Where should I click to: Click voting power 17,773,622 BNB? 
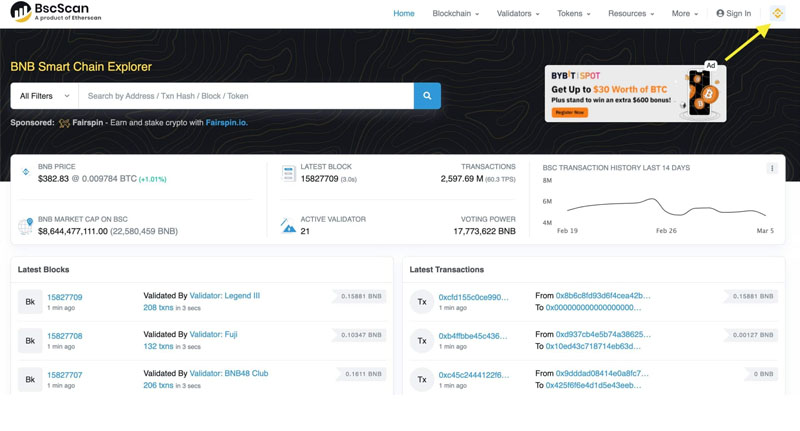pos(484,231)
